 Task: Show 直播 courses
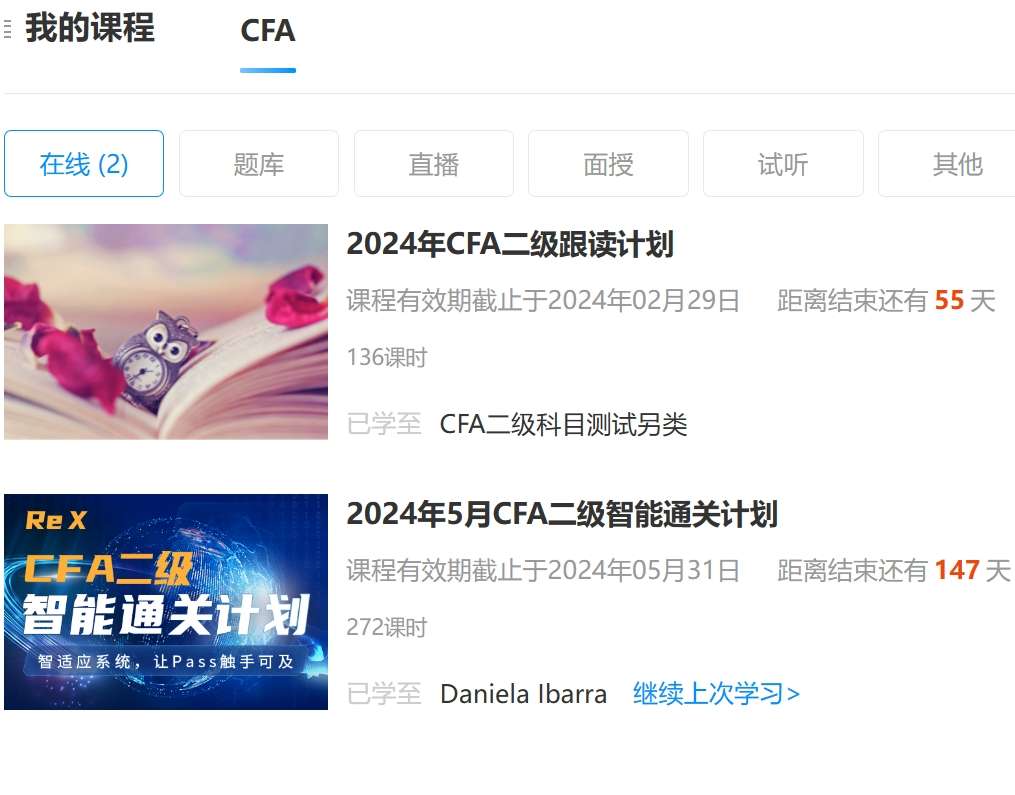[434, 164]
